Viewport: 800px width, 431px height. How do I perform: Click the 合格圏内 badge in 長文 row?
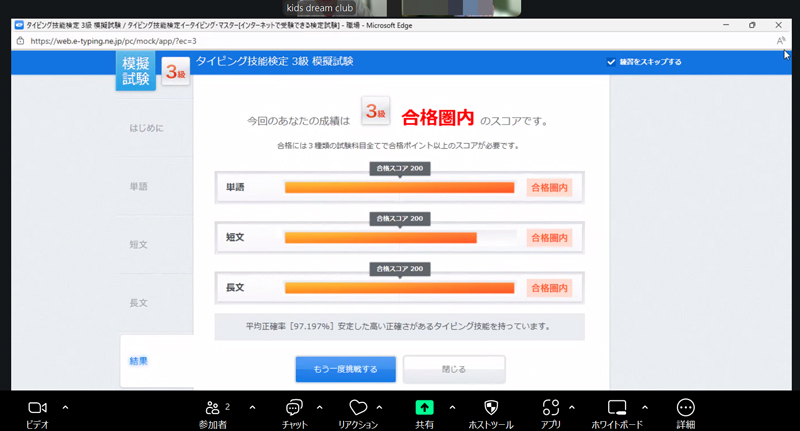pyautogui.click(x=549, y=288)
